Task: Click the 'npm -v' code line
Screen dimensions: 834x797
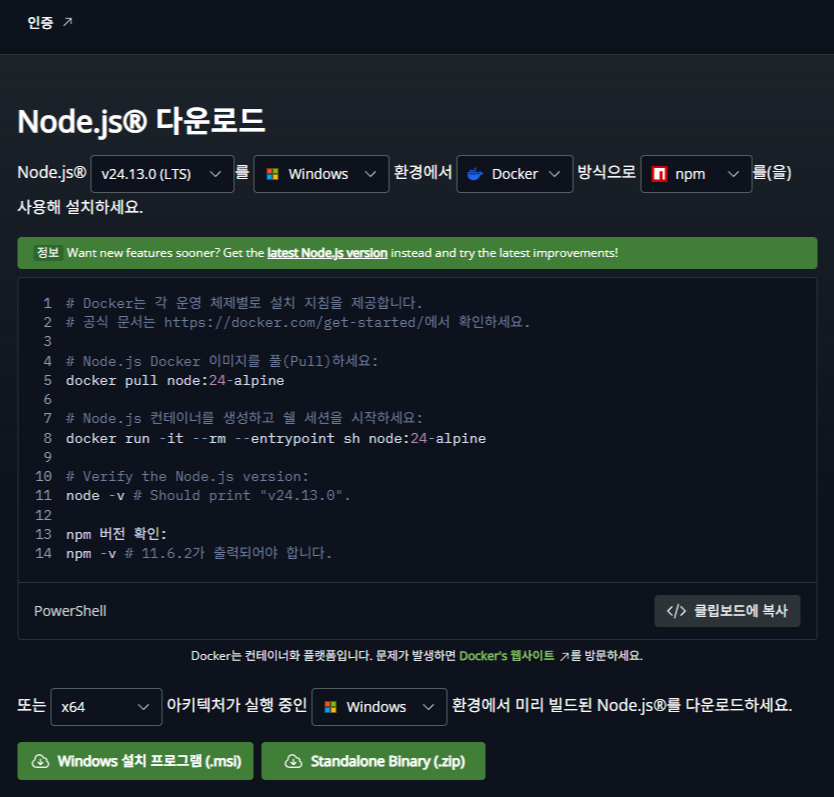Action: coord(199,553)
